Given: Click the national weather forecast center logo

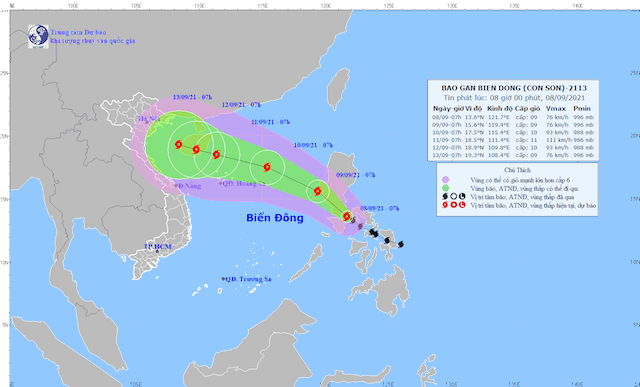Looking at the screenshot, I should tap(38, 36).
